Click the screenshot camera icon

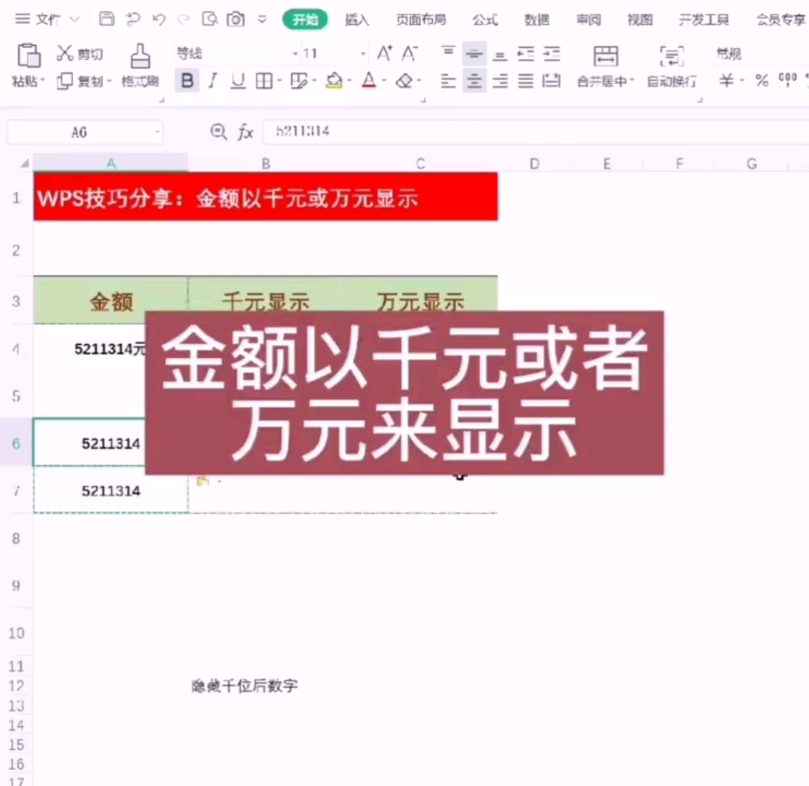[236, 20]
